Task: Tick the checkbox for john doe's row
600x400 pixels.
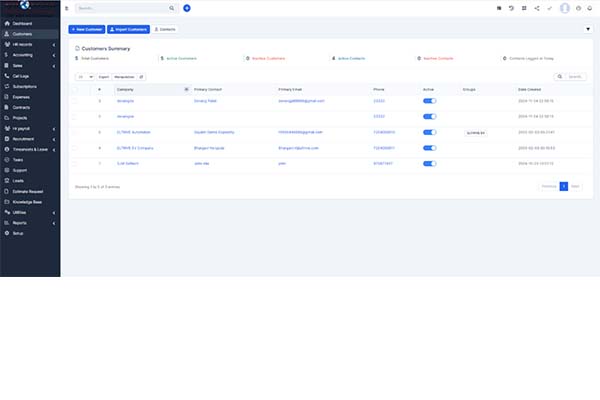Action: click(75, 163)
